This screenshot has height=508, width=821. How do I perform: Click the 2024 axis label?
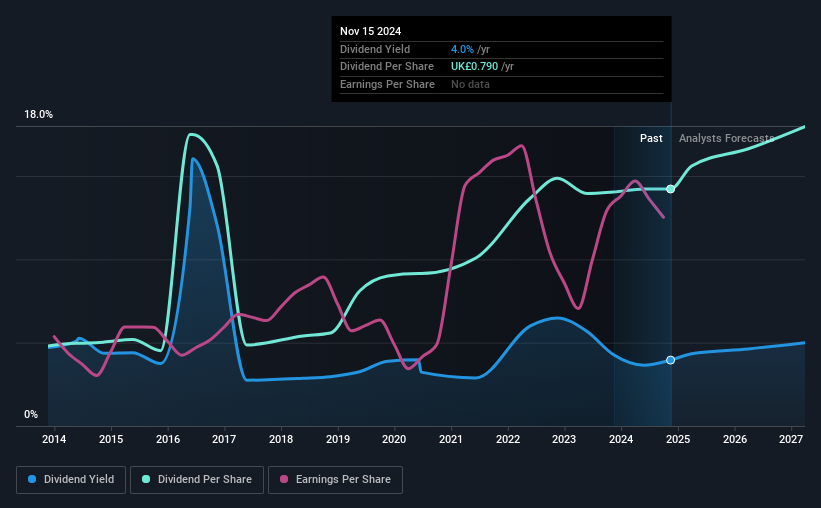coord(621,439)
